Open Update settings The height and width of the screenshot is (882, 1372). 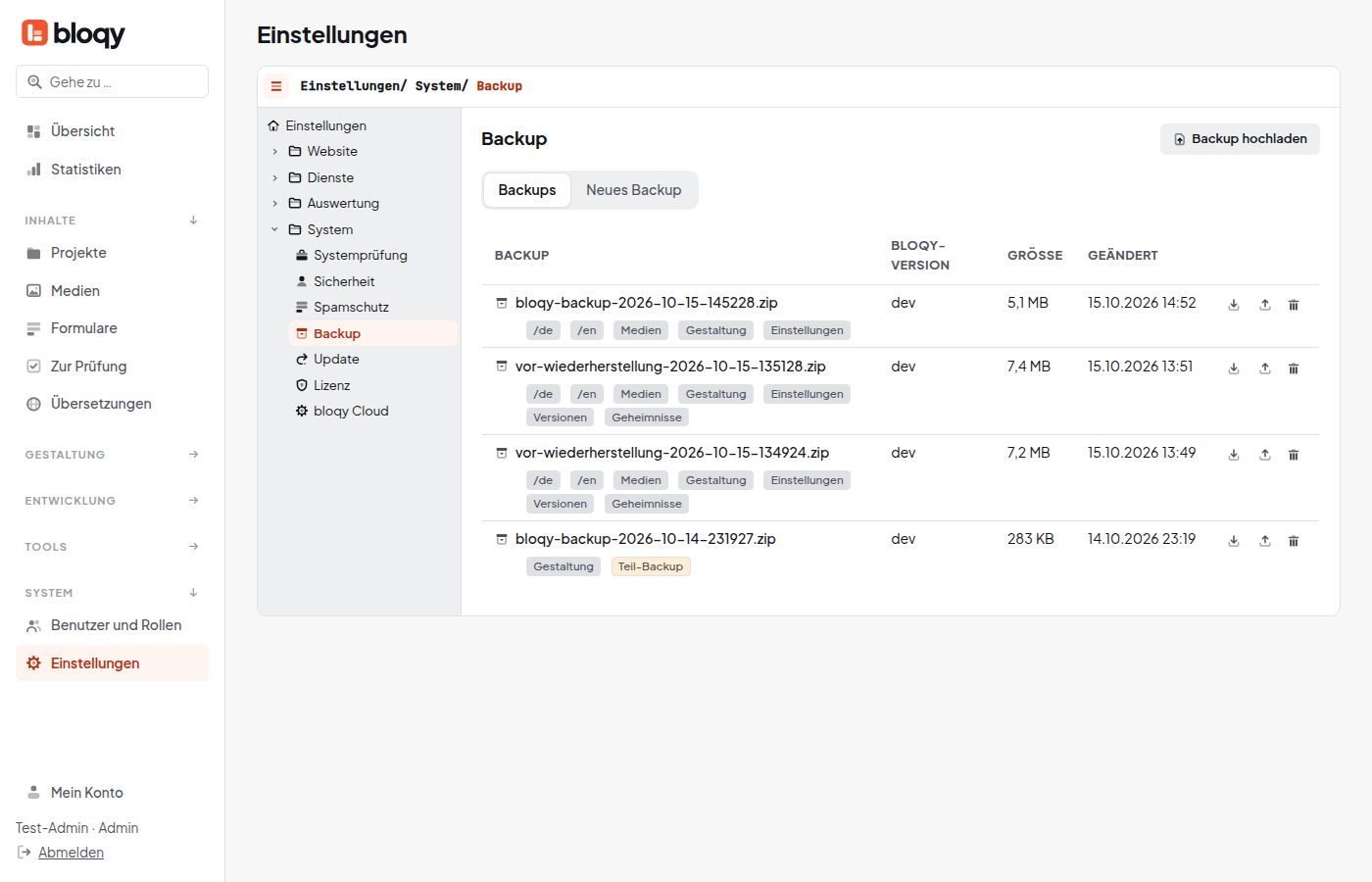[x=372, y=360]
